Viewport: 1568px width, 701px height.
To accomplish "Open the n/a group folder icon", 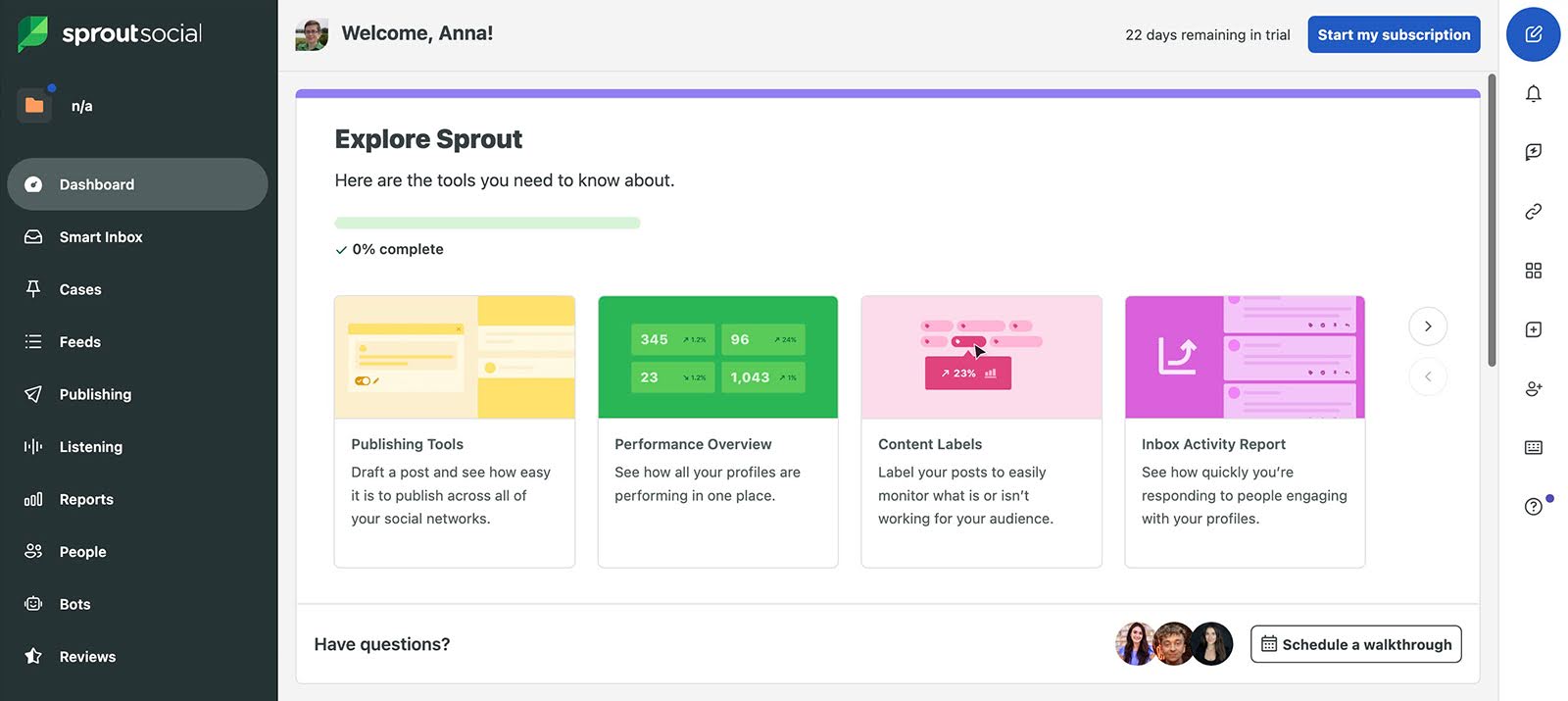I will (34, 105).
